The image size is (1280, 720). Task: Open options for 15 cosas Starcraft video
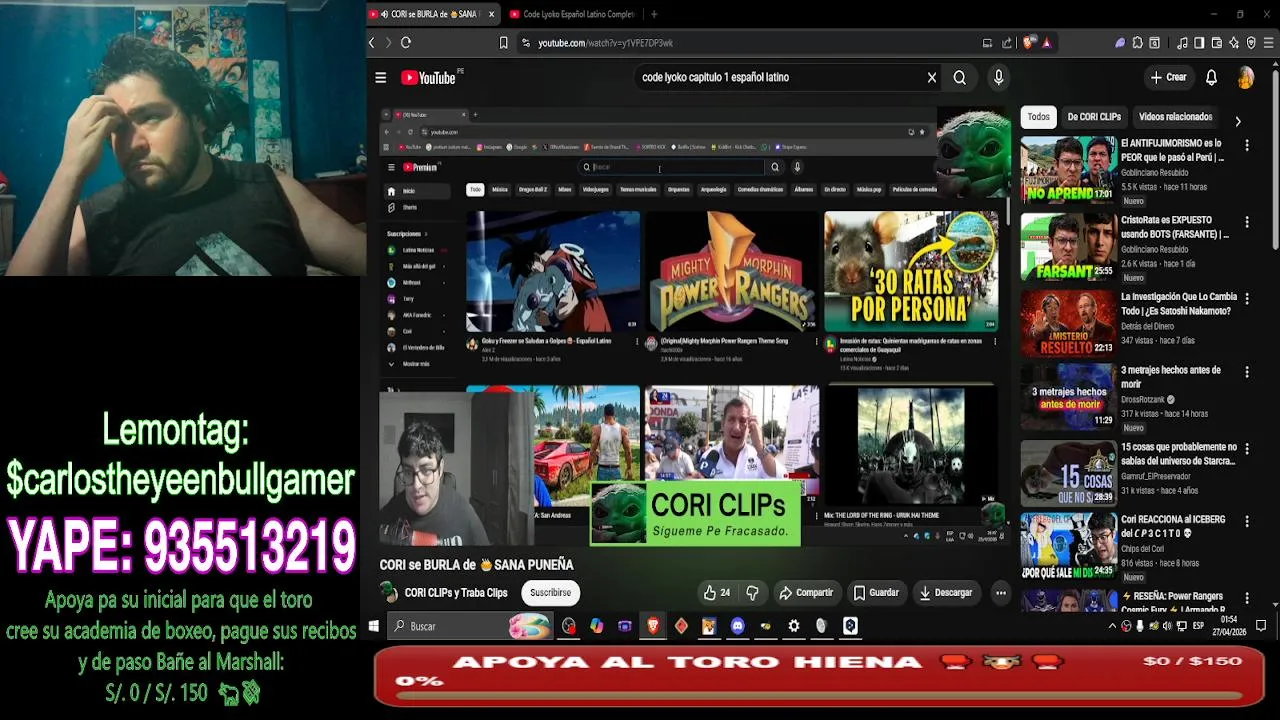coord(1246,449)
